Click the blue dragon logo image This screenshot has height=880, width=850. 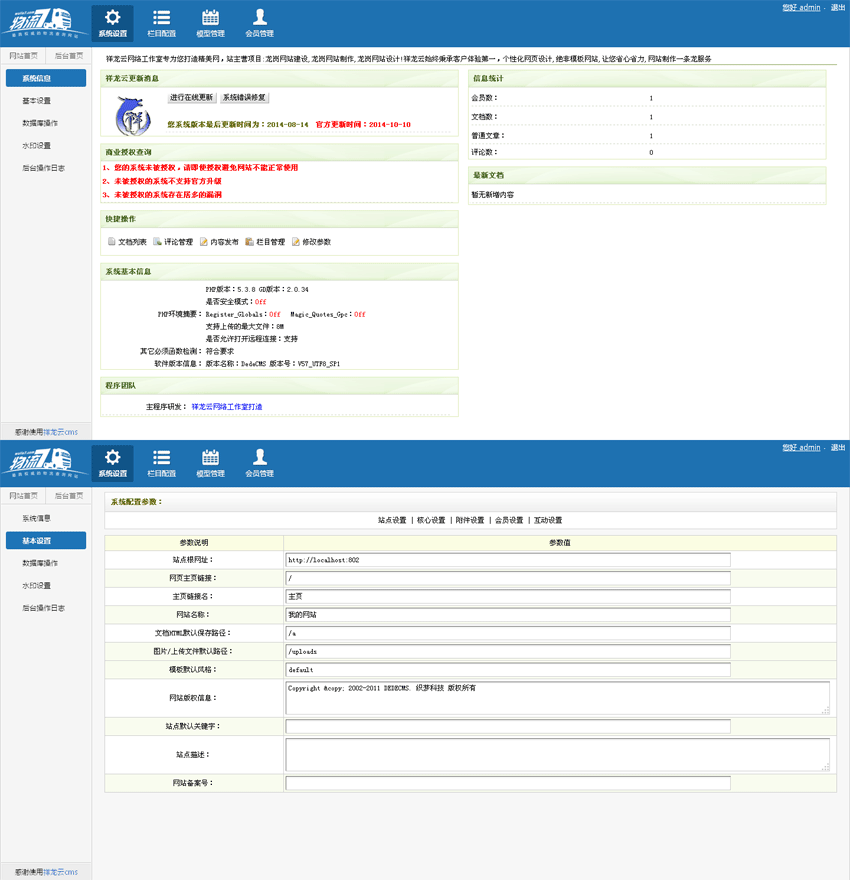pos(131,116)
